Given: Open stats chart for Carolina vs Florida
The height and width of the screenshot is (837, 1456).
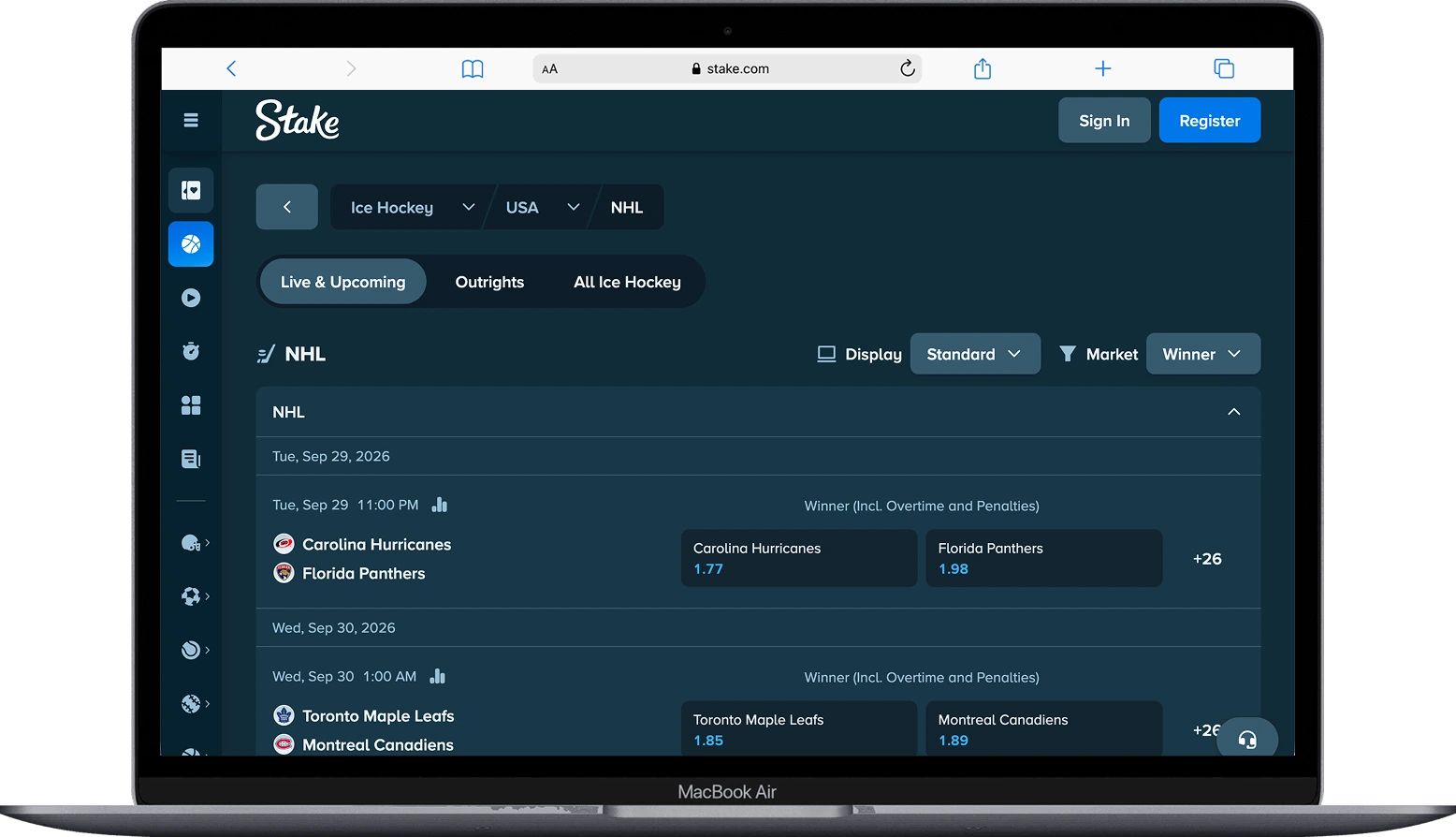Looking at the screenshot, I should tap(439, 505).
